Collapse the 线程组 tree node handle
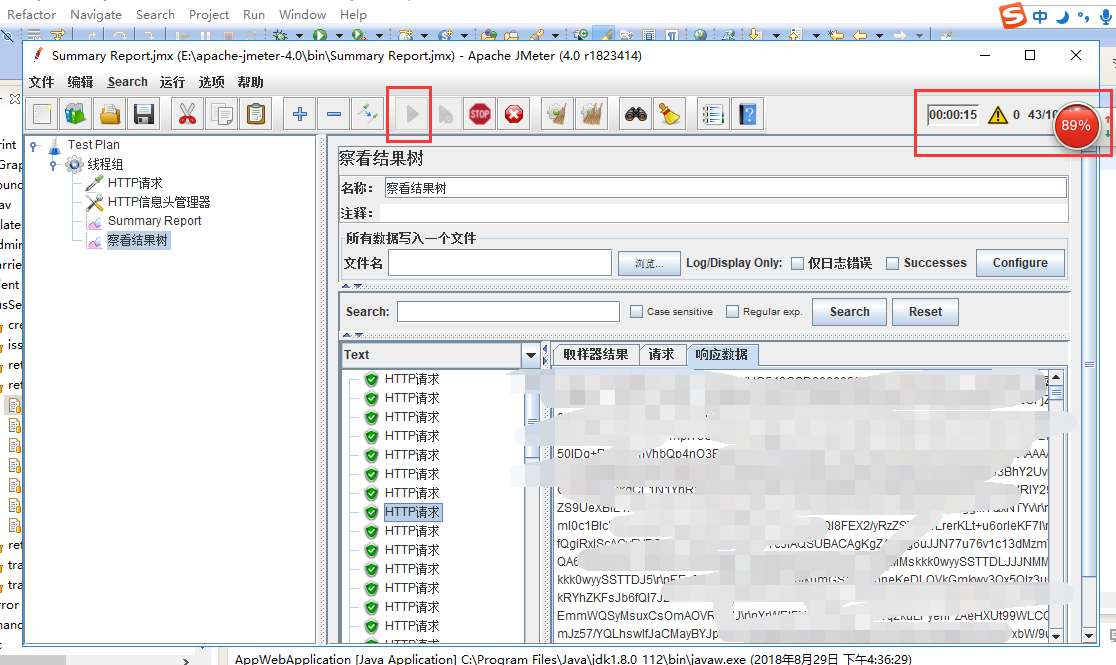Screen dimensions: 1116x665 click(x=53, y=164)
